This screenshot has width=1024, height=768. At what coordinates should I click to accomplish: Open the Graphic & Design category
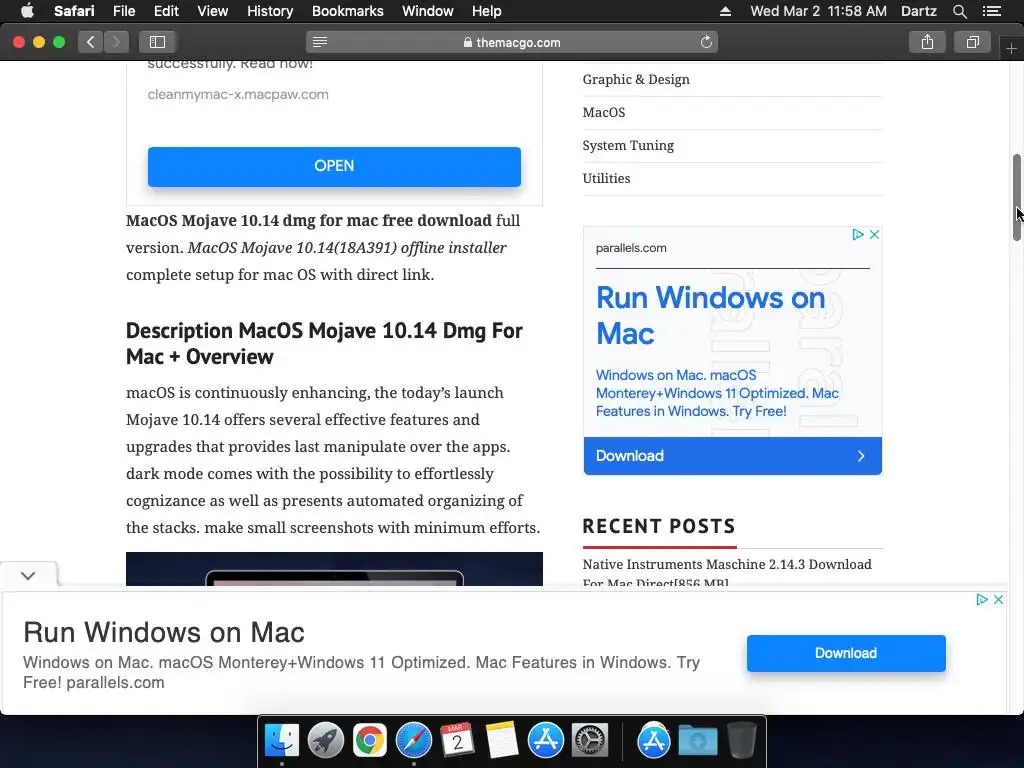[x=635, y=80]
